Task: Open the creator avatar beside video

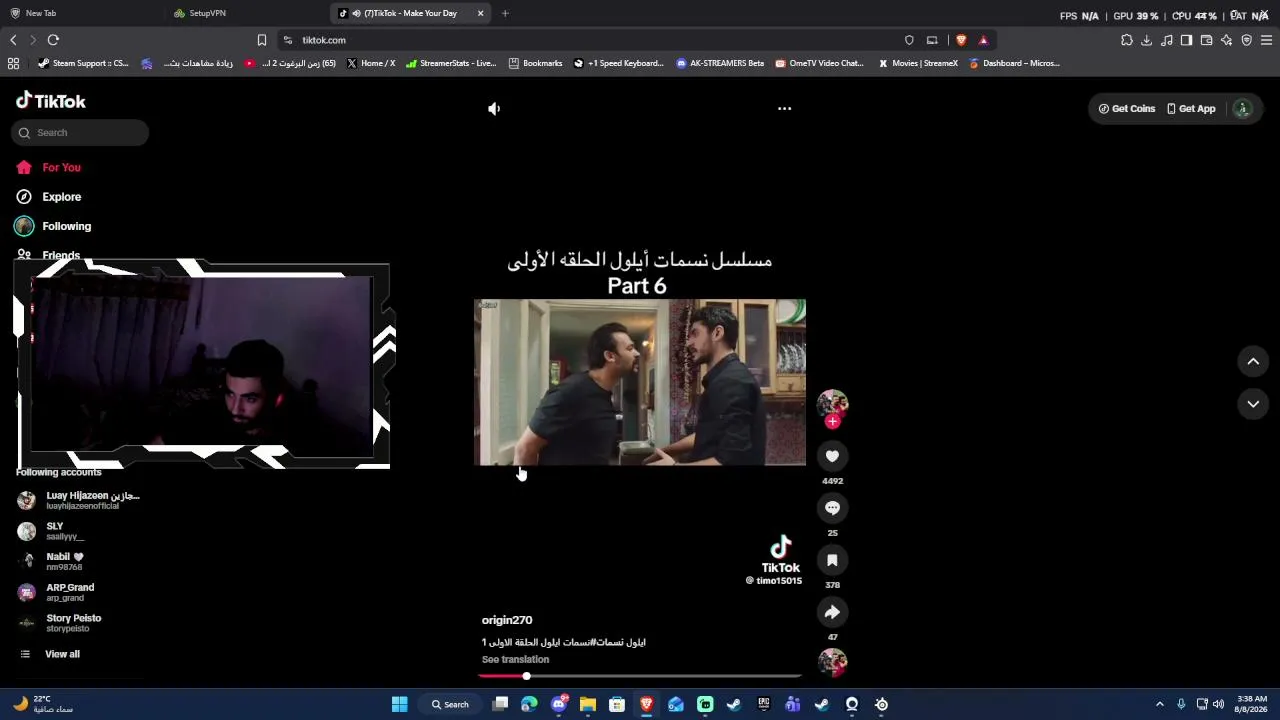Action: 832,402
